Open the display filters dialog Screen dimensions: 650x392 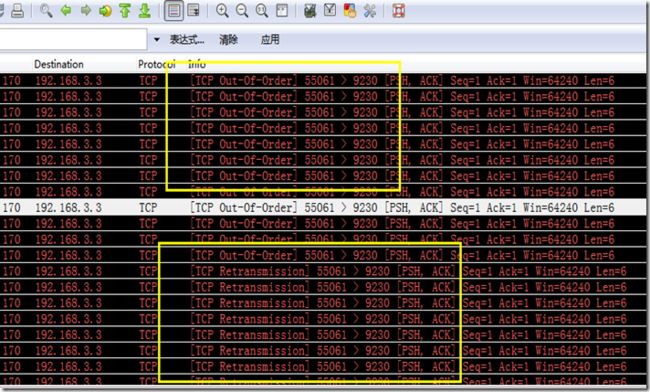tap(330, 11)
